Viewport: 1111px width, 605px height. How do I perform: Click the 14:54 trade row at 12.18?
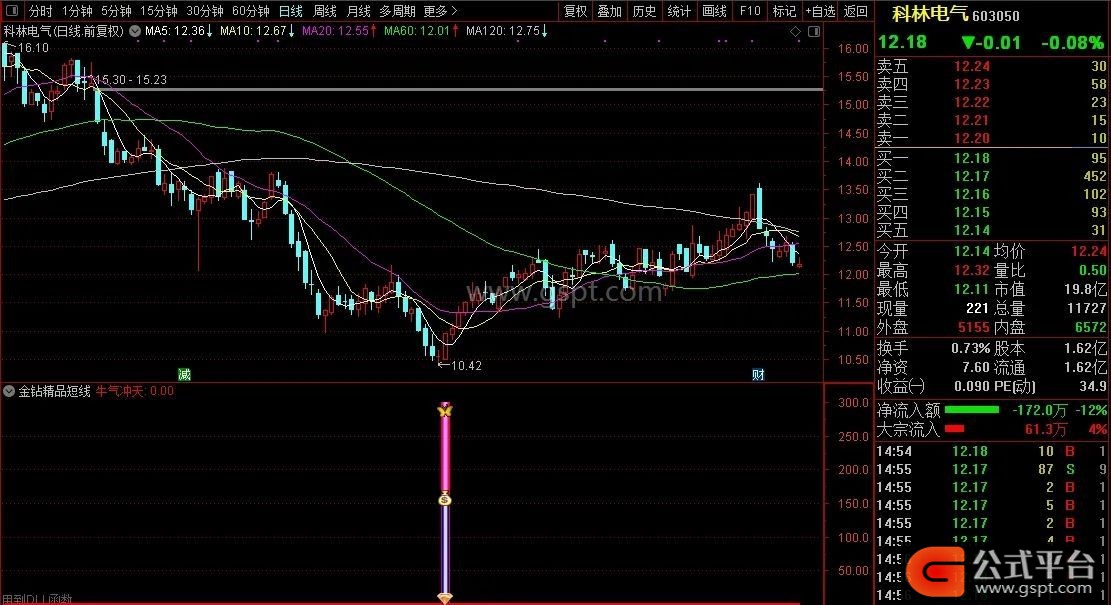coord(992,451)
